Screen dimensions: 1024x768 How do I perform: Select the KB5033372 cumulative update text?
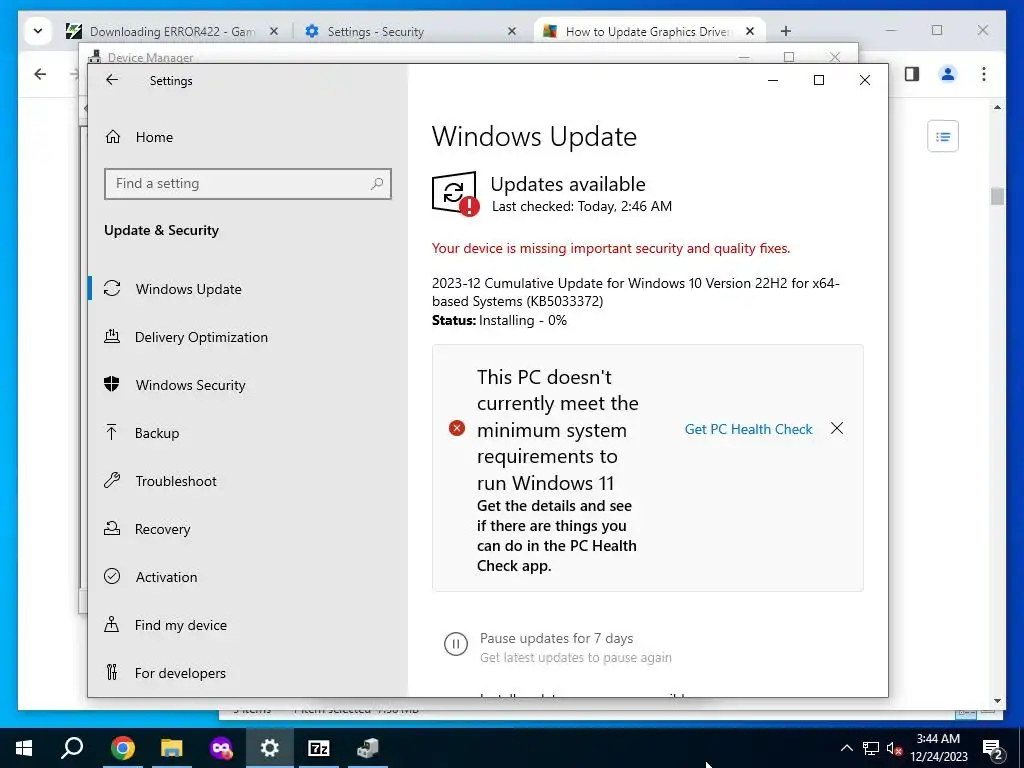[635, 292]
